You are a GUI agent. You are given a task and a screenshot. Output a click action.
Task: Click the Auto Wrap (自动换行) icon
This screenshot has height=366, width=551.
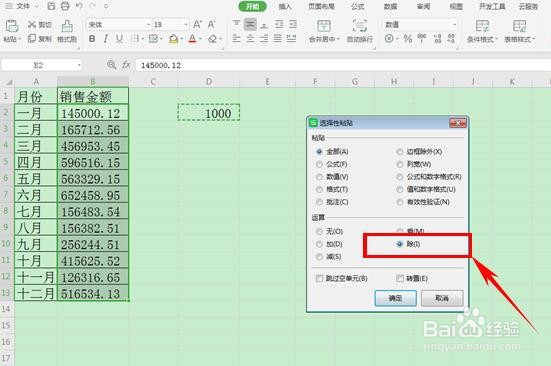coord(359,26)
